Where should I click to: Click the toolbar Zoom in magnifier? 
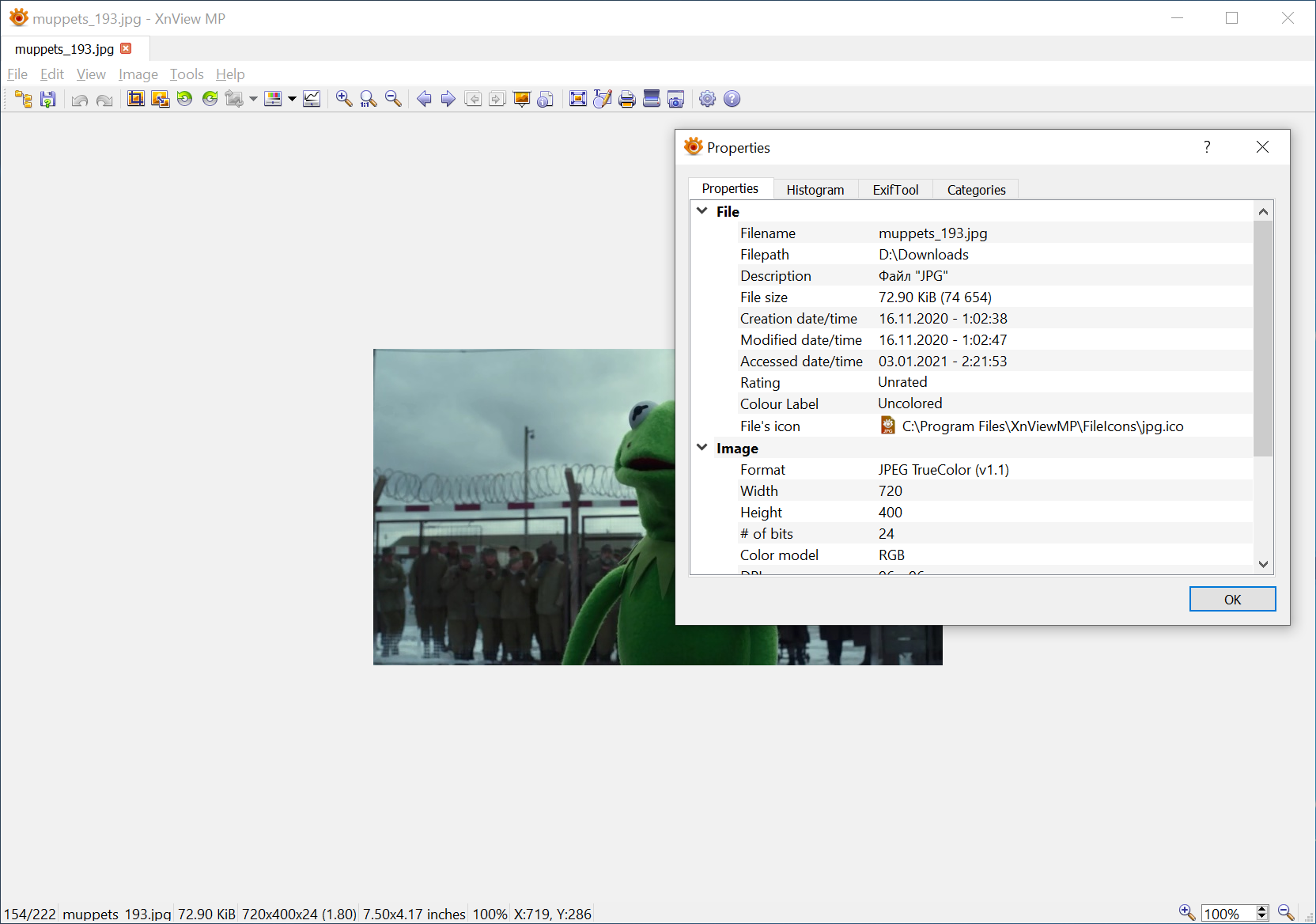(x=343, y=99)
